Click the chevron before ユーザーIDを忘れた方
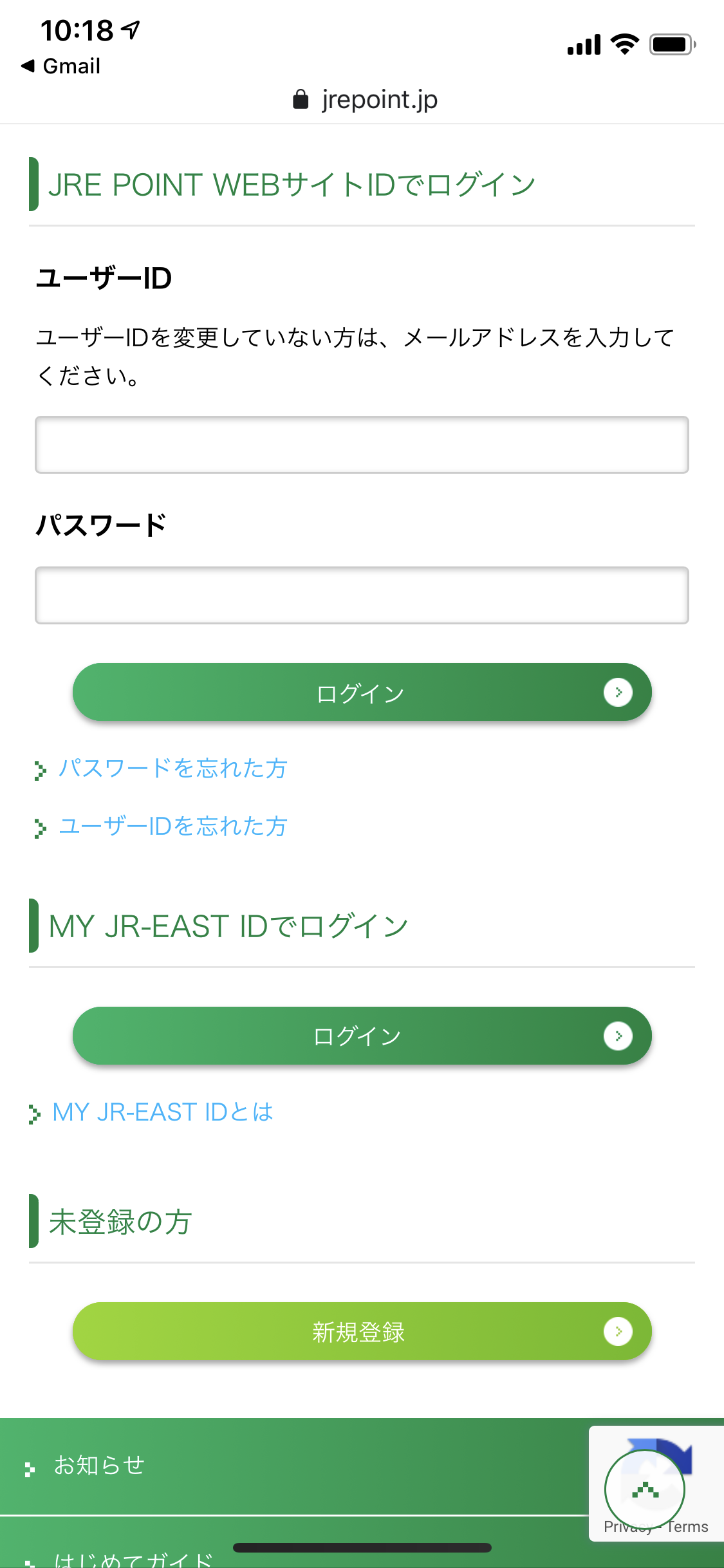724x1568 pixels. (x=40, y=828)
